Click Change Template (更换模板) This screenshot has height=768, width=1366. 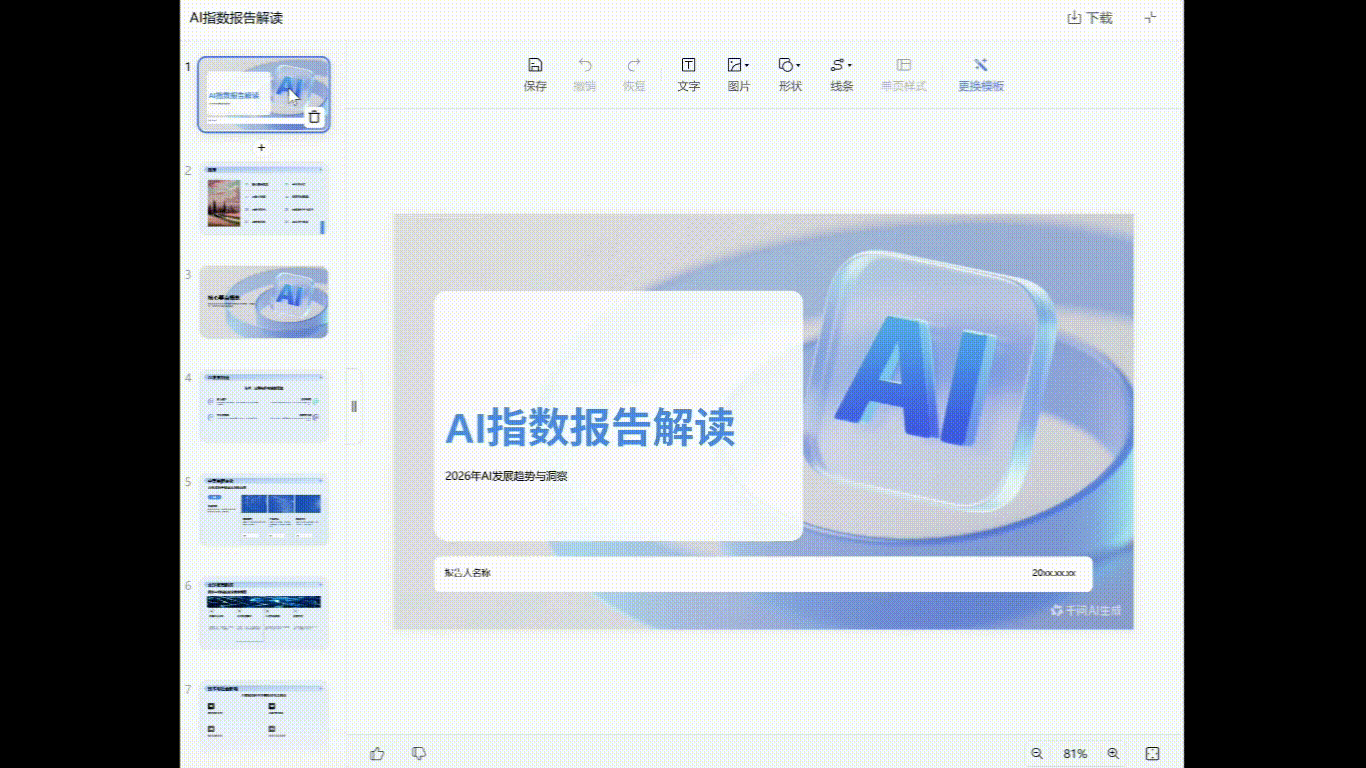pos(980,66)
